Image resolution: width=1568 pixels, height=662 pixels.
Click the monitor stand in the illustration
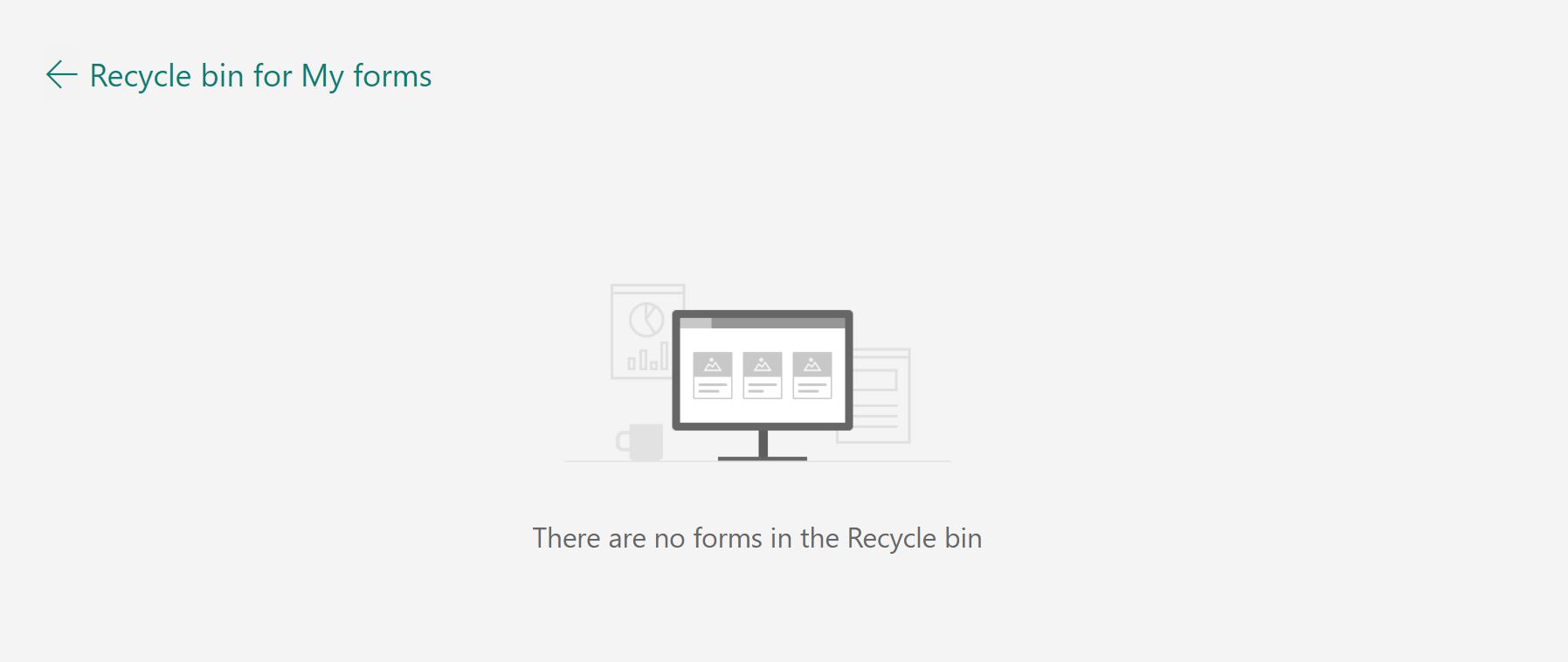[763, 445]
